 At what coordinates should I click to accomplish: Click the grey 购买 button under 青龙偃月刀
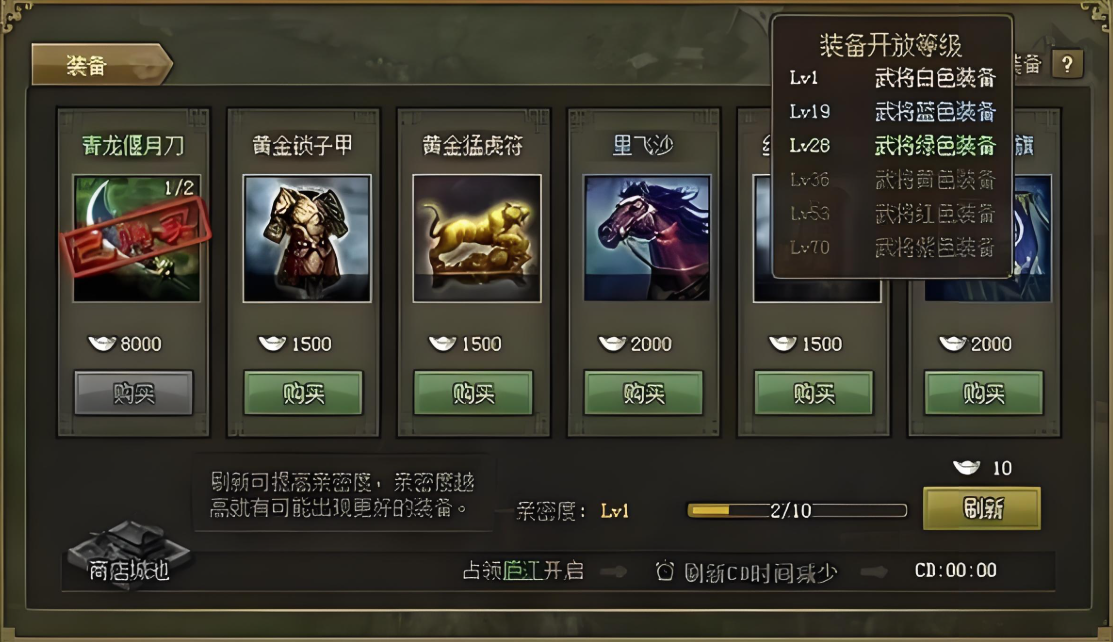(x=133, y=393)
